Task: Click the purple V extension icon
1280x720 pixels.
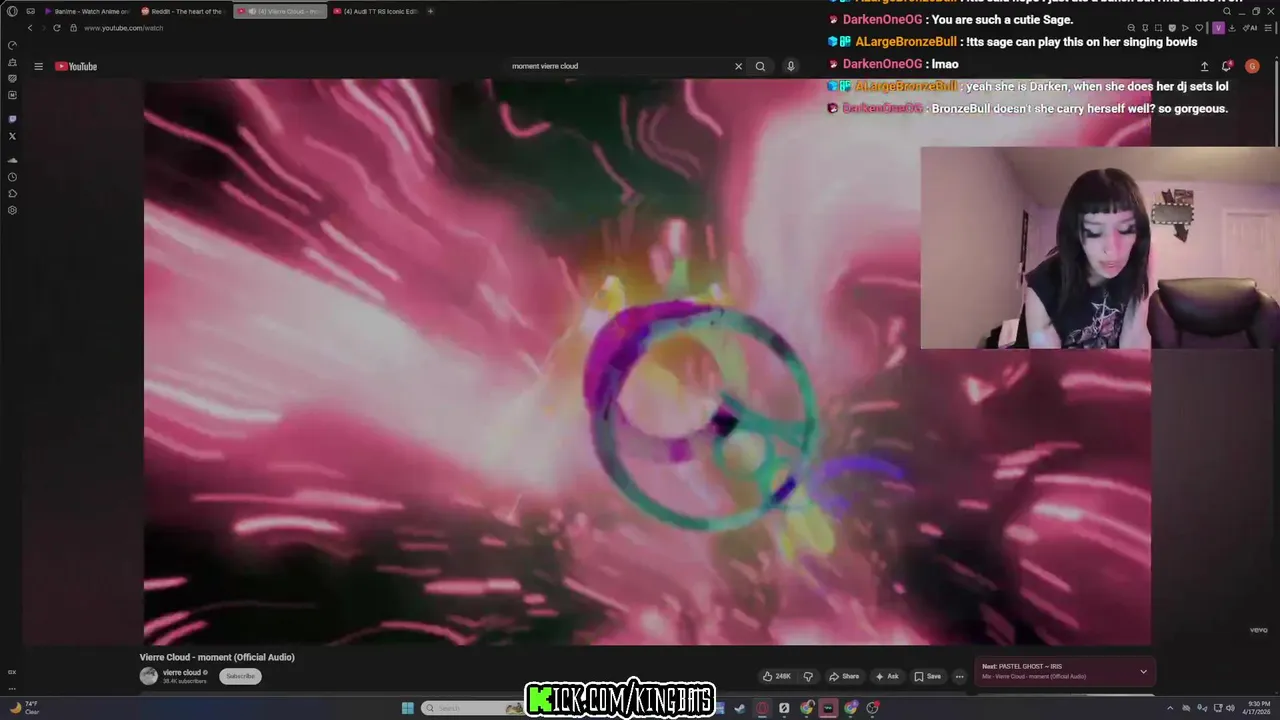Action: 1218,28
